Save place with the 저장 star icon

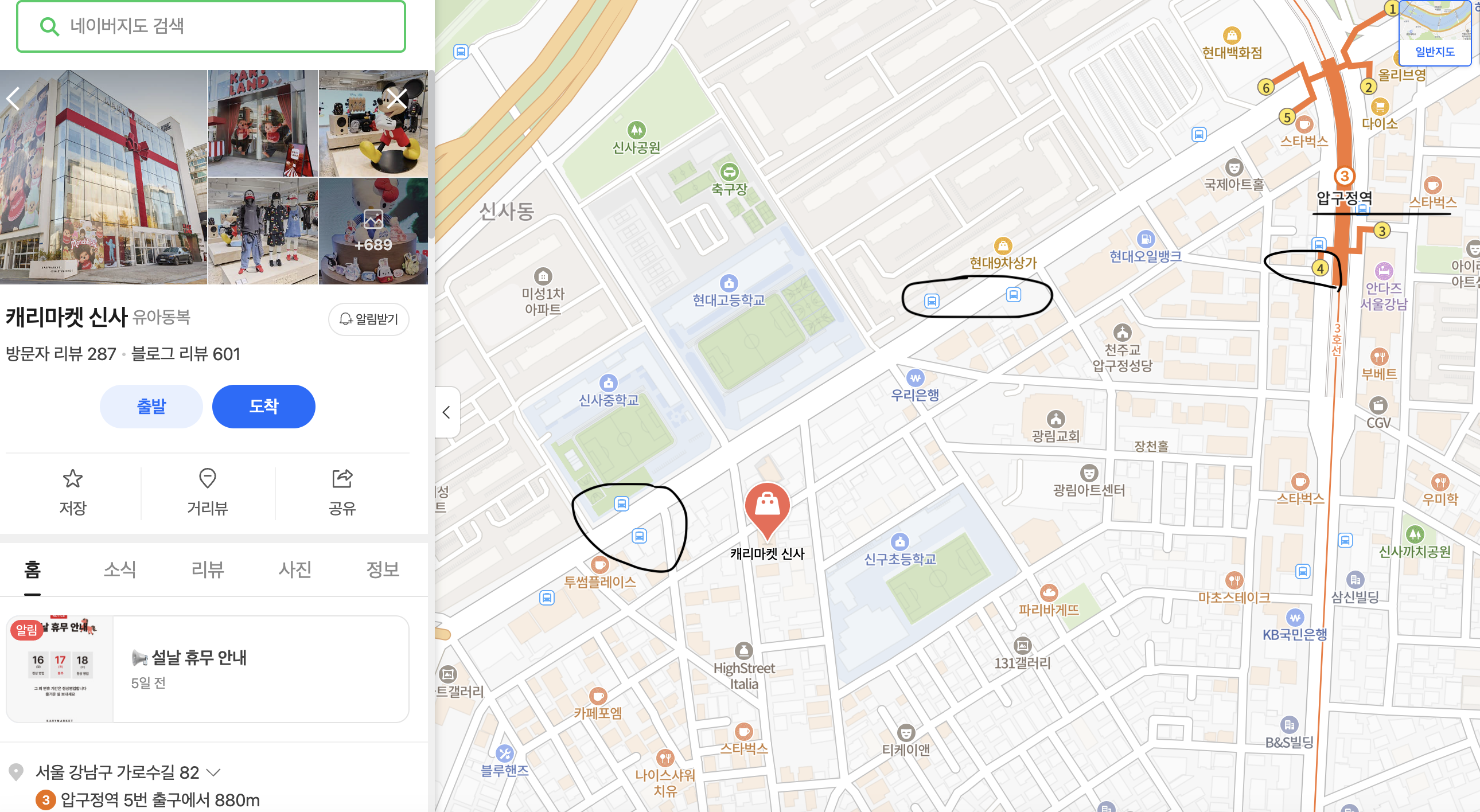73,478
